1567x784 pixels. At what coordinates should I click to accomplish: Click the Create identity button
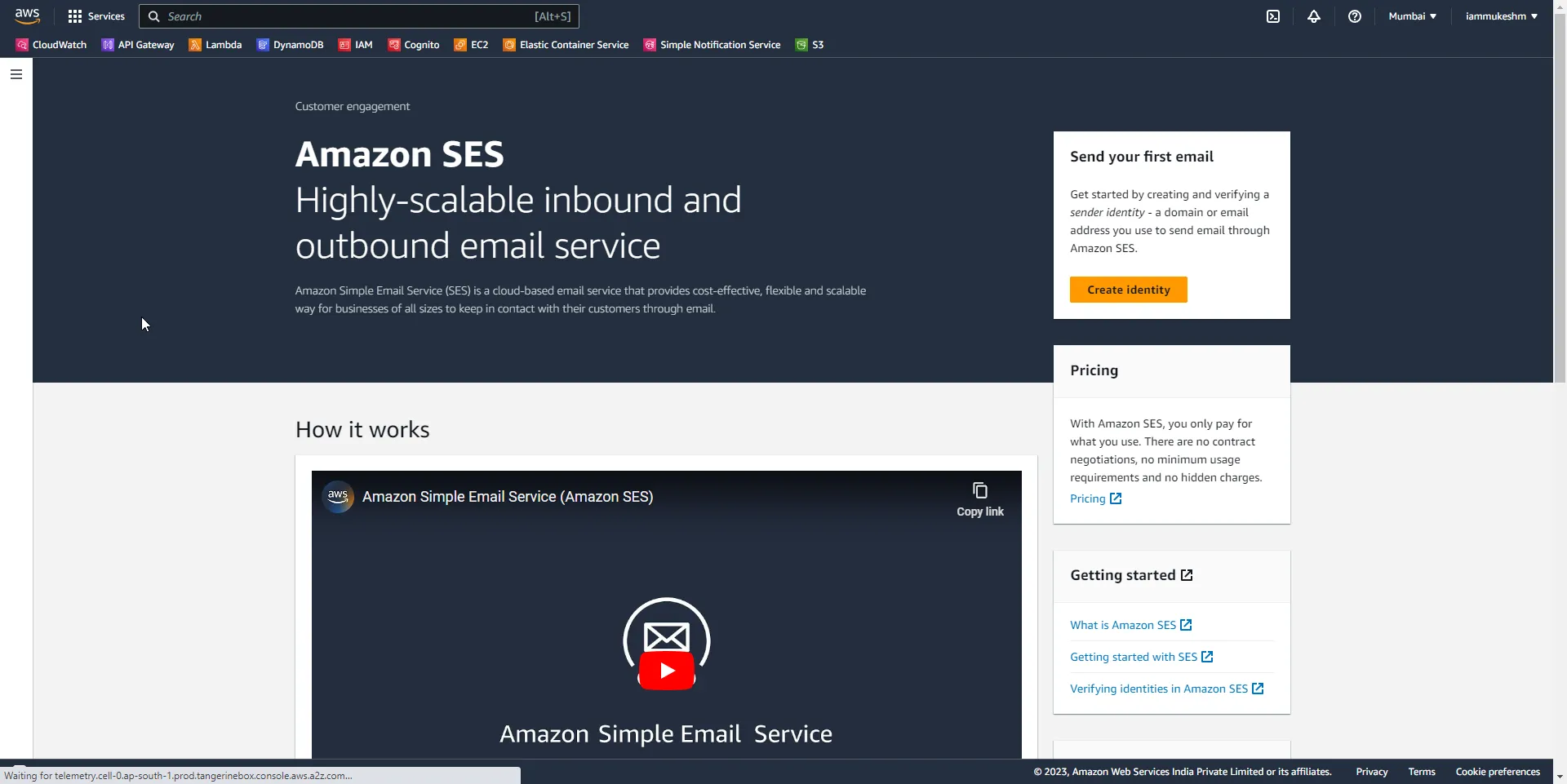1127,290
